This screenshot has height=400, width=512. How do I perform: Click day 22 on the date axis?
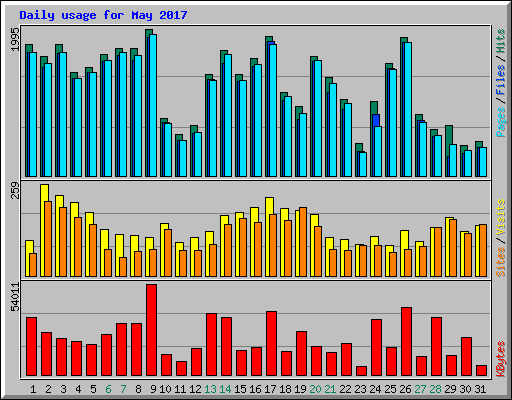click(x=345, y=389)
